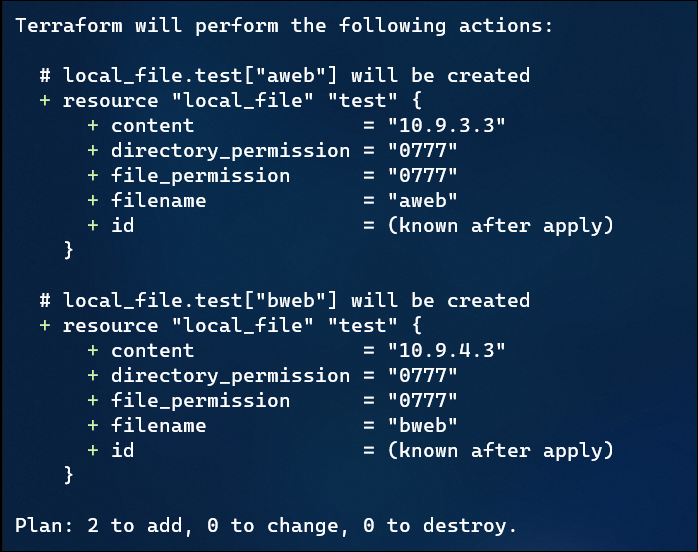The height and width of the screenshot is (552, 698).
Task: Click the green plus beside second file_permission
Action: [x=93, y=400]
